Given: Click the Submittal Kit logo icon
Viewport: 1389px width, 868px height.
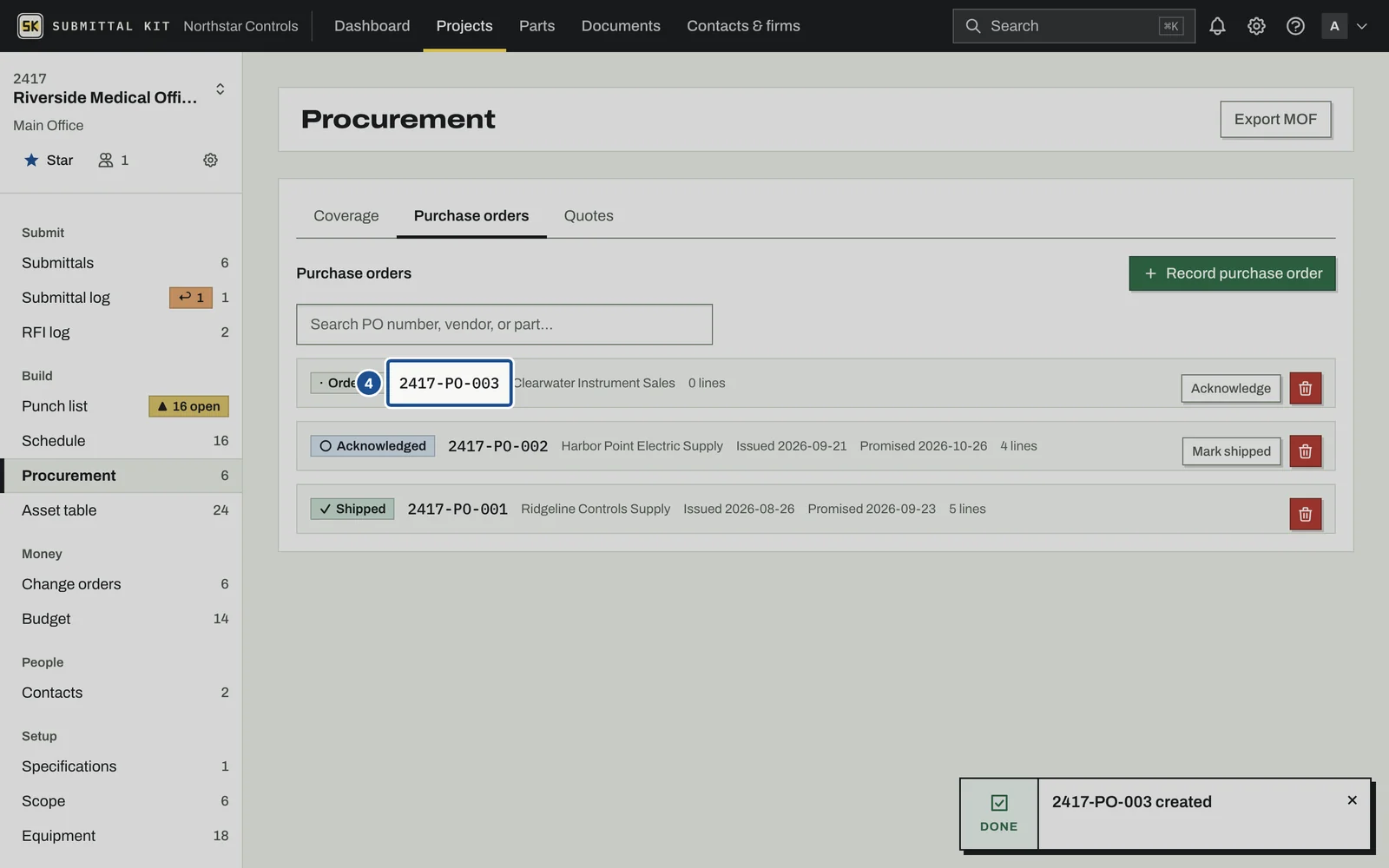Looking at the screenshot, I should pos(30,26).
